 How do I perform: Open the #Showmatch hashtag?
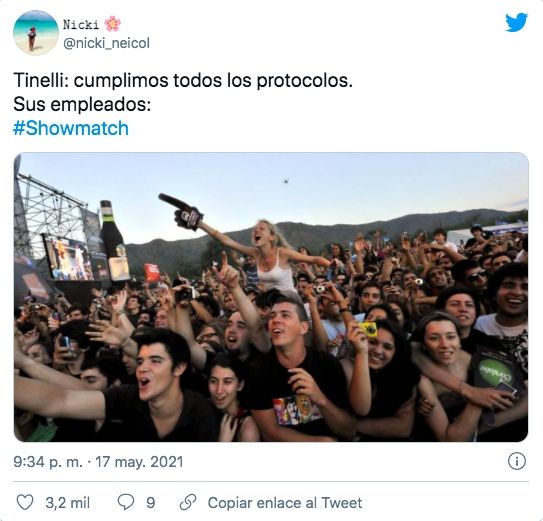(x=71, y=128)
